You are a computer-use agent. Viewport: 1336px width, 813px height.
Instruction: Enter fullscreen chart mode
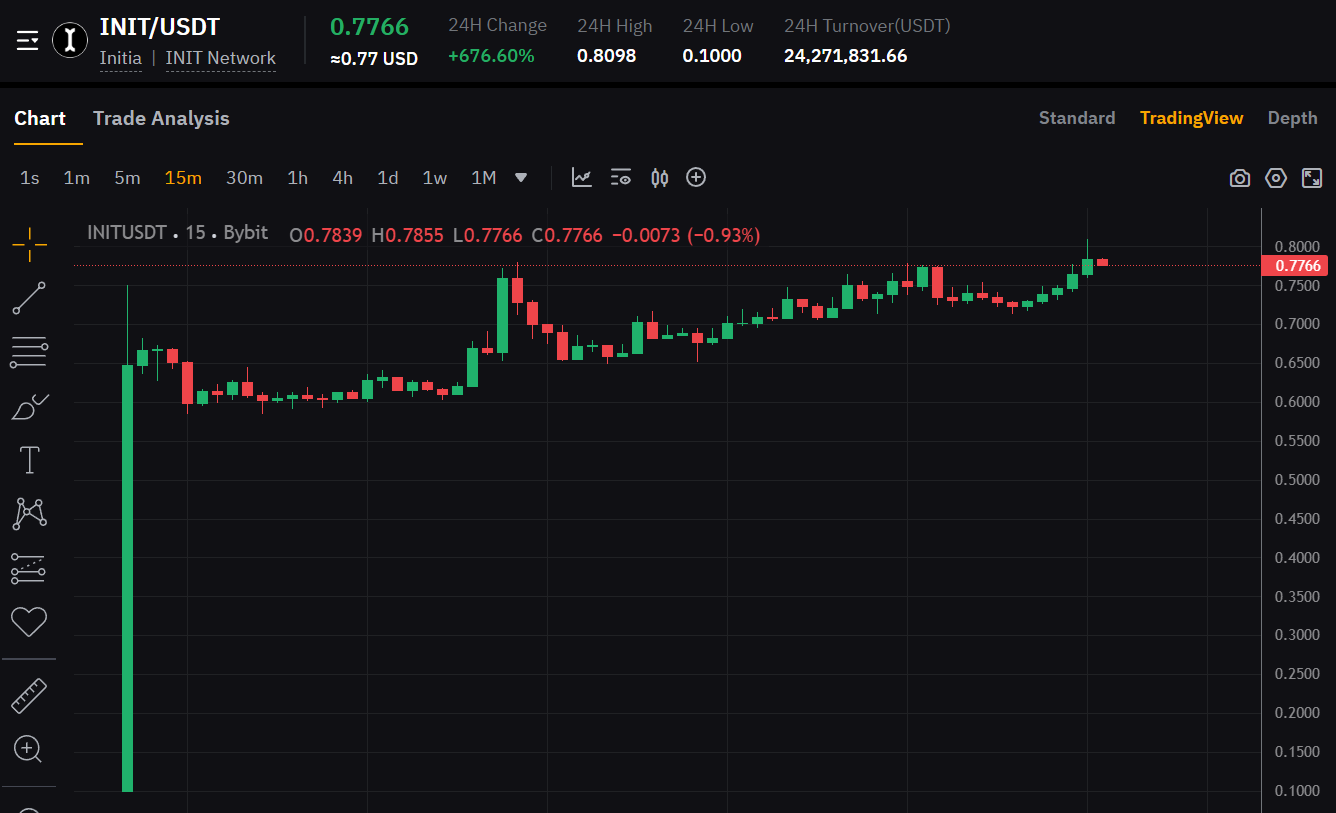pyautogui.click(x=1312, y=178)
